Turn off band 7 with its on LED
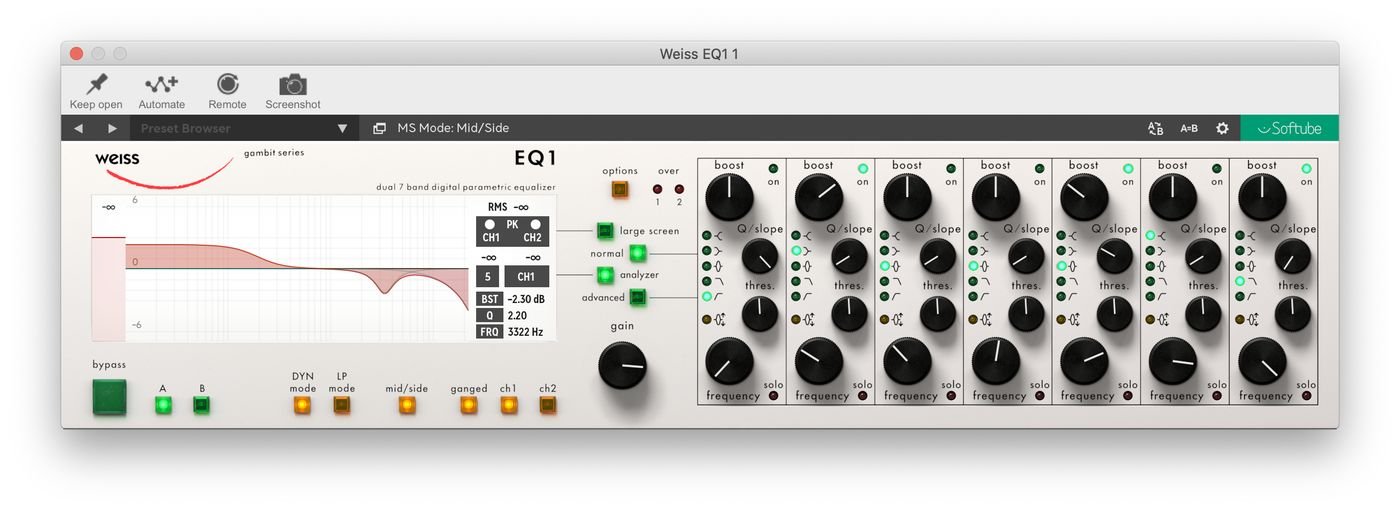The image size is (1400, 510). pyautogui.click(x=1306, y=168)
